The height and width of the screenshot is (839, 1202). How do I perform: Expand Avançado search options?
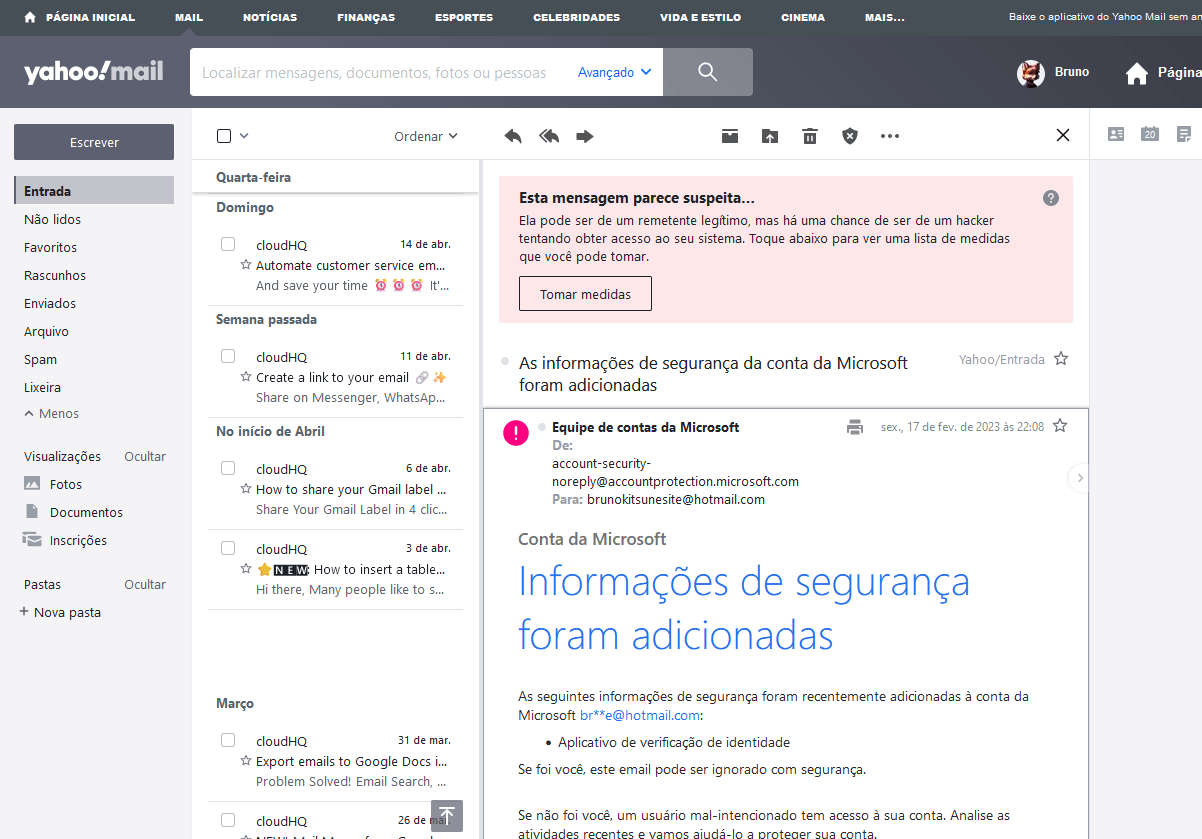[615, 72]
